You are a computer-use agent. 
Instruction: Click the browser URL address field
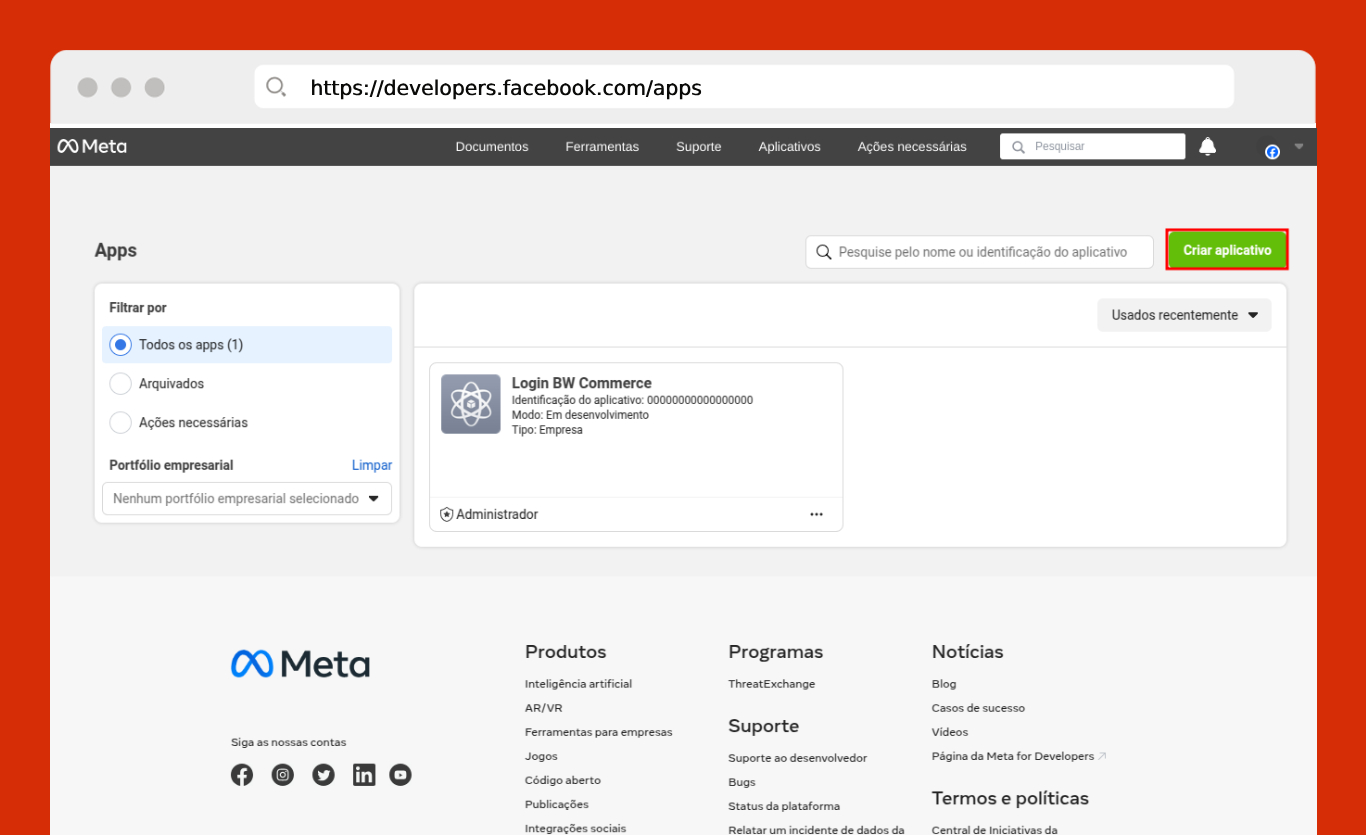coord(744,87)
